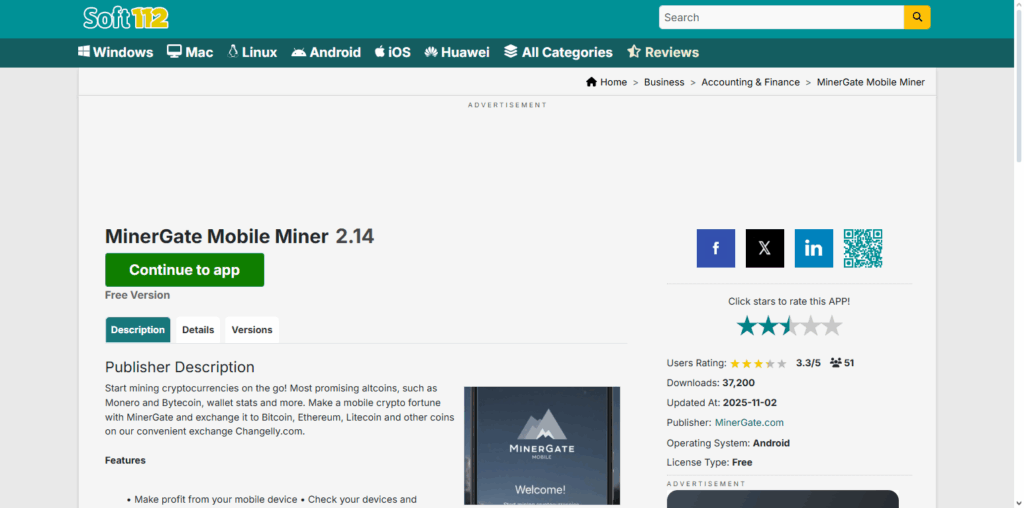Click MinerGate Mobile Miner in the breadcrumb

(x=871, y=82)
